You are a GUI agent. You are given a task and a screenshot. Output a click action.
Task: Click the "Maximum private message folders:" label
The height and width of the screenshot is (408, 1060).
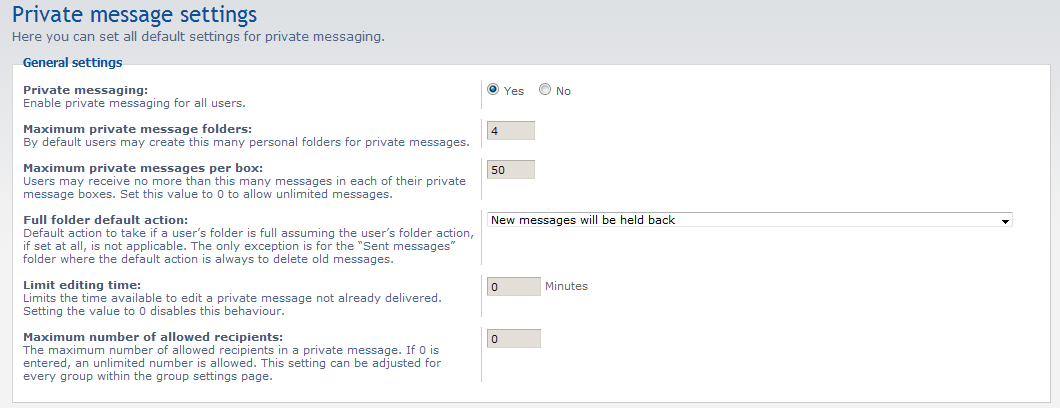[x=137, y=129]
